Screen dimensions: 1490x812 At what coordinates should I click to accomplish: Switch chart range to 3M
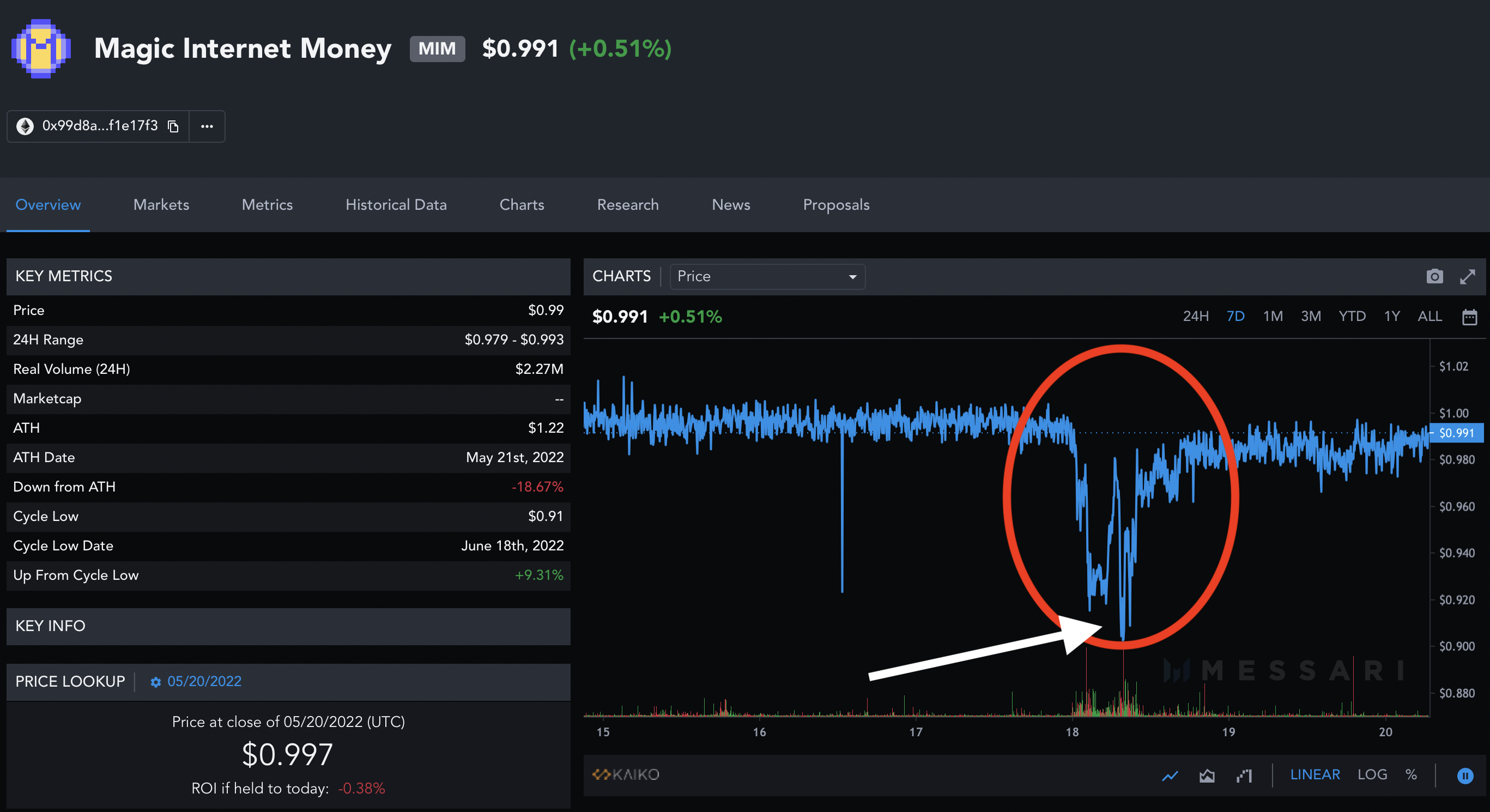(1311, 317)
